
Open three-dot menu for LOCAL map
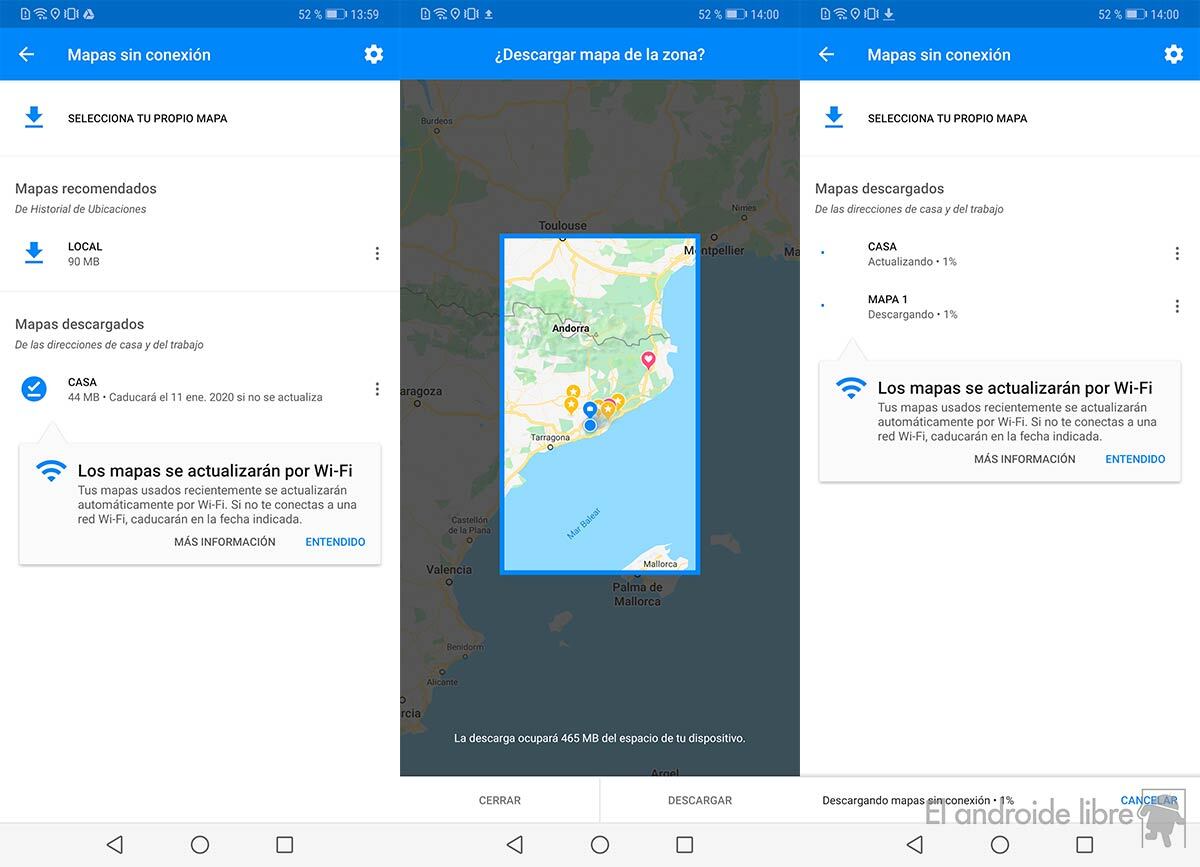377,254
